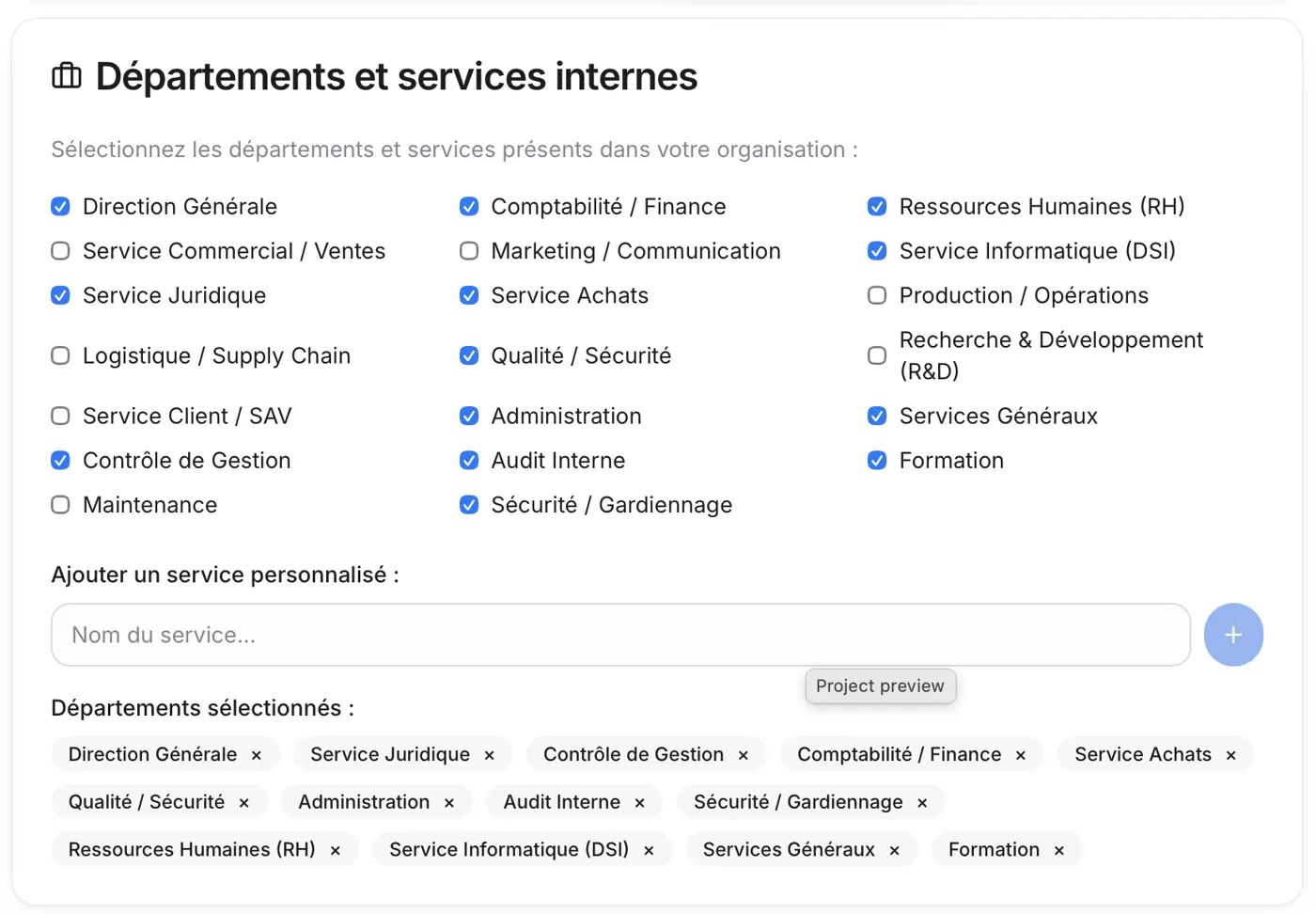
Task: Disable Sécurité / Gardiennage checkbox
Action: (469, 505)
